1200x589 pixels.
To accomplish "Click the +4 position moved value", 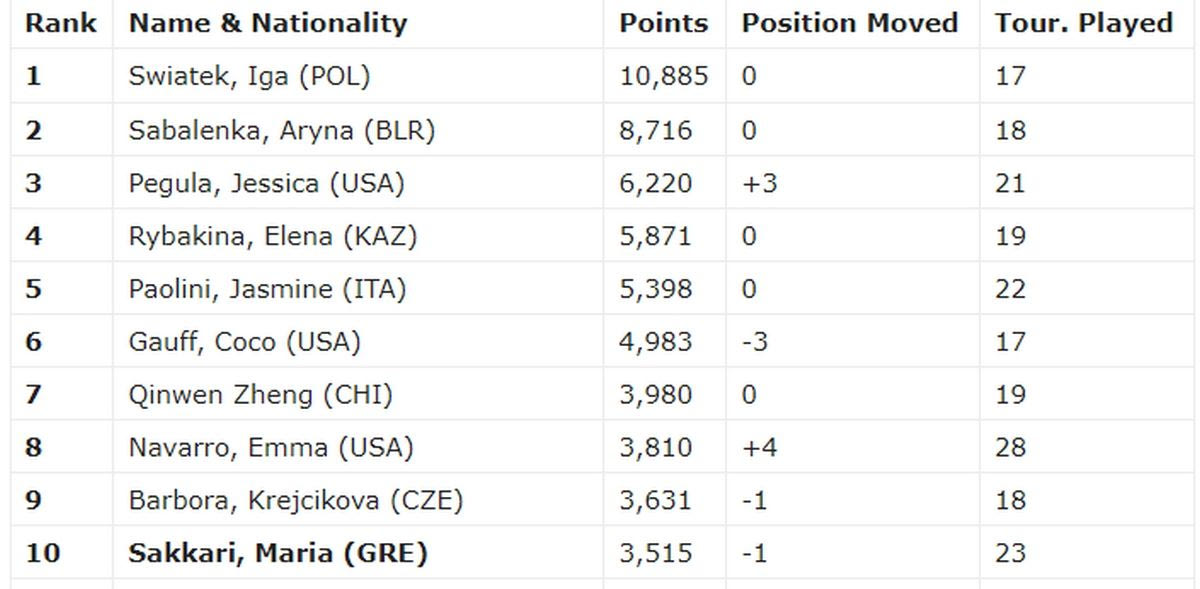I will pyautogui.click(x=759, y=447).
